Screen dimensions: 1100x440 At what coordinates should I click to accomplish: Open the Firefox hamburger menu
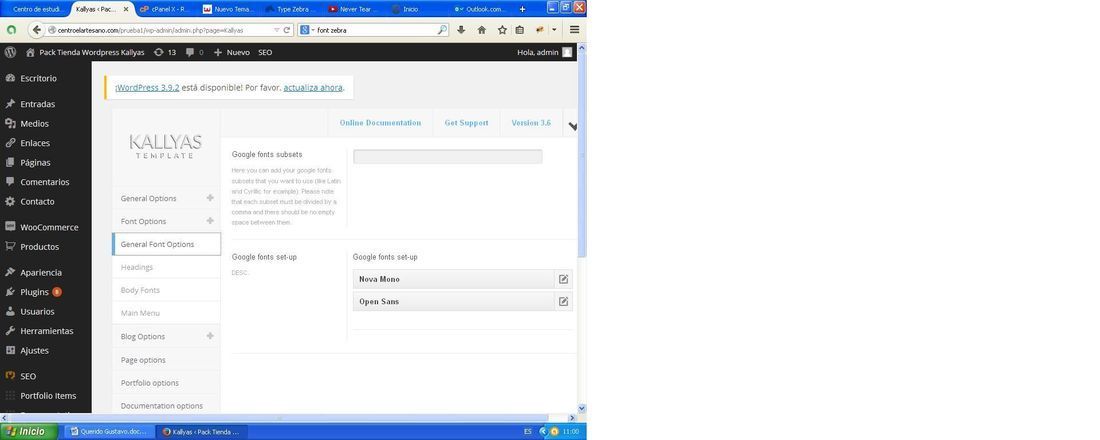[x=575, y=30]
